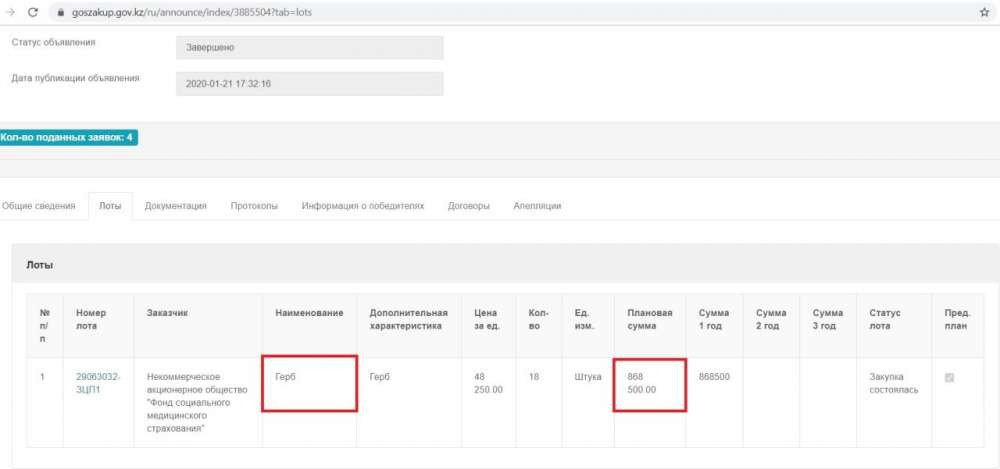Select the Лоты tab
This screenshot has width=1000, height=469.
click(110, 206)
